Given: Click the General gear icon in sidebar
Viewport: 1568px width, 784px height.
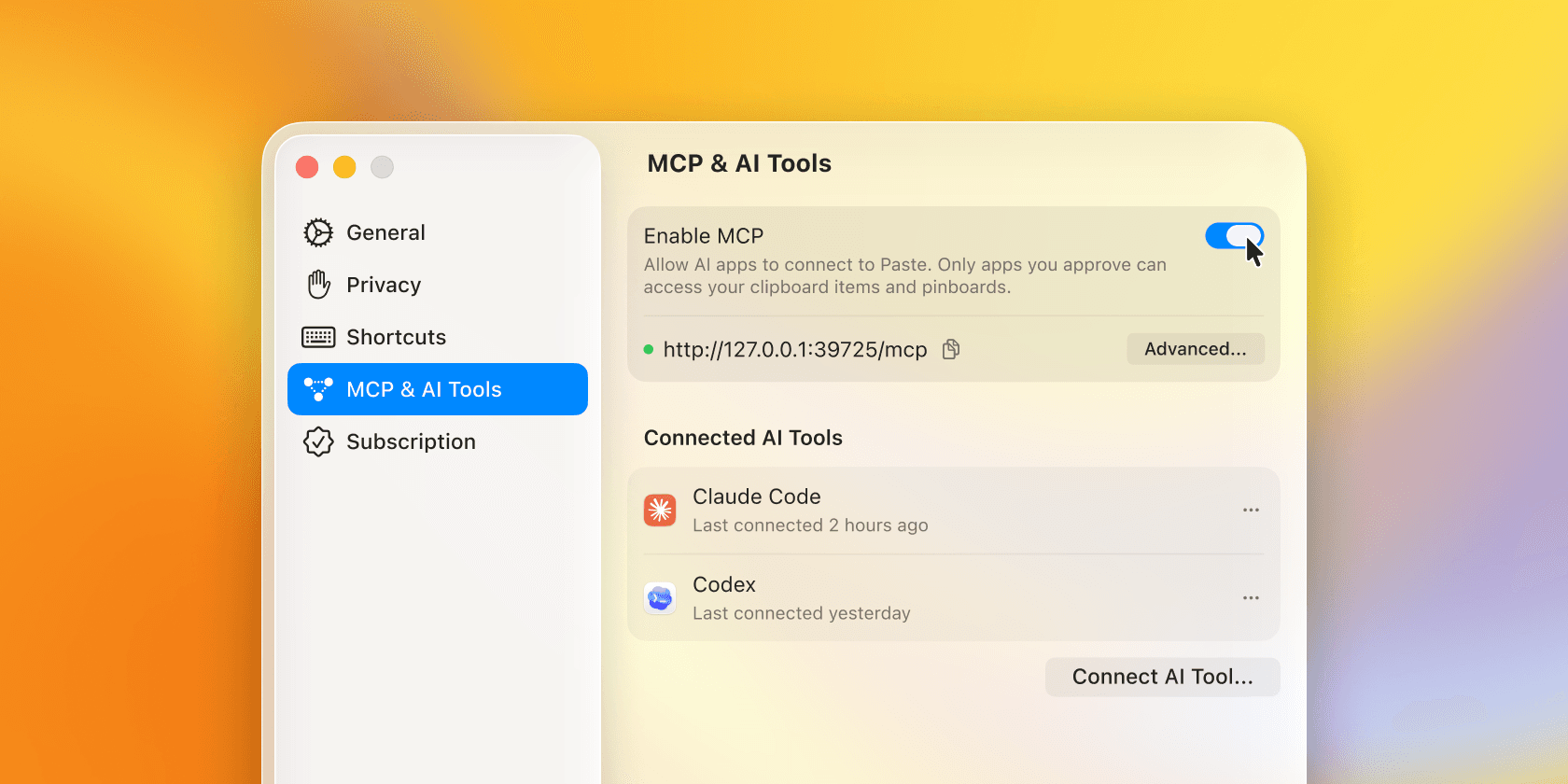Looking at the screenshot, I should (318, 232).
